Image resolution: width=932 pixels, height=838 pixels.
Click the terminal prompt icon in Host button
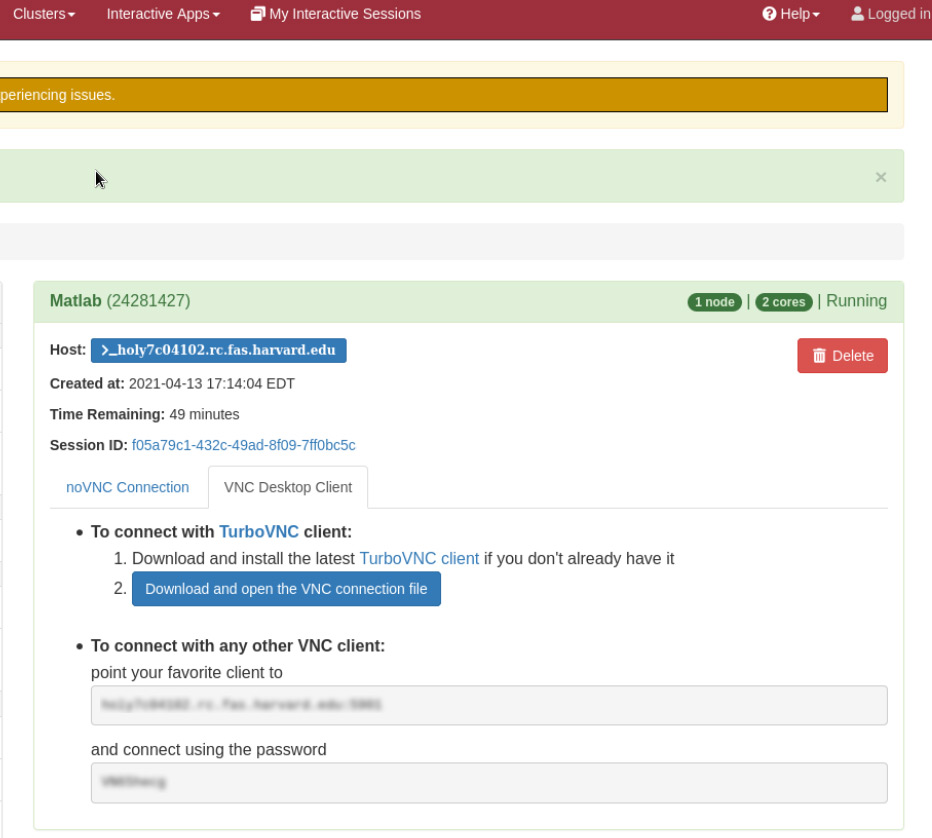(x=108, y=350)
